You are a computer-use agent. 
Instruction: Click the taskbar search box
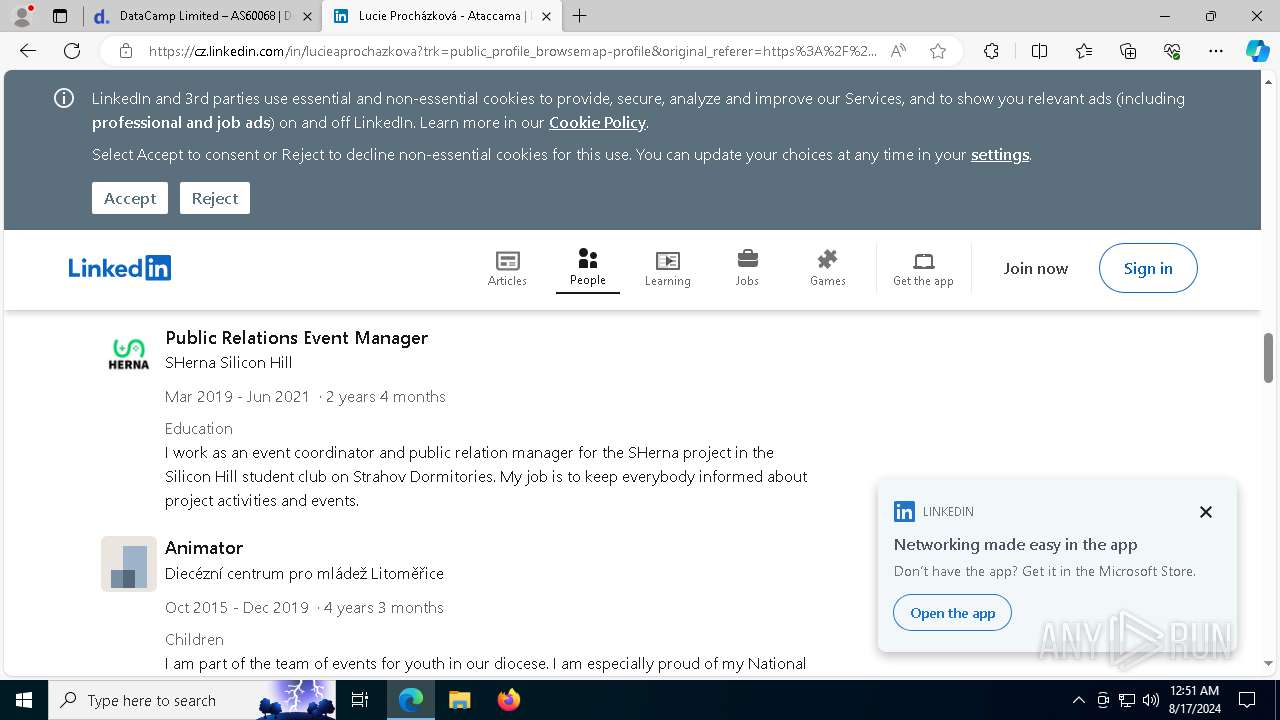pos(190,700)
